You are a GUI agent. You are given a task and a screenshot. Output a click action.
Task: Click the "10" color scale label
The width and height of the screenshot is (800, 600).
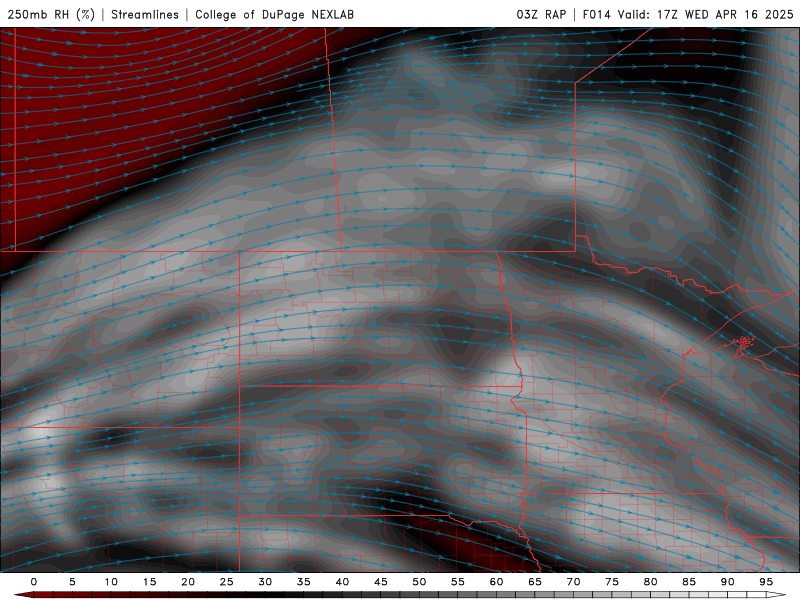tap(111, 582)
